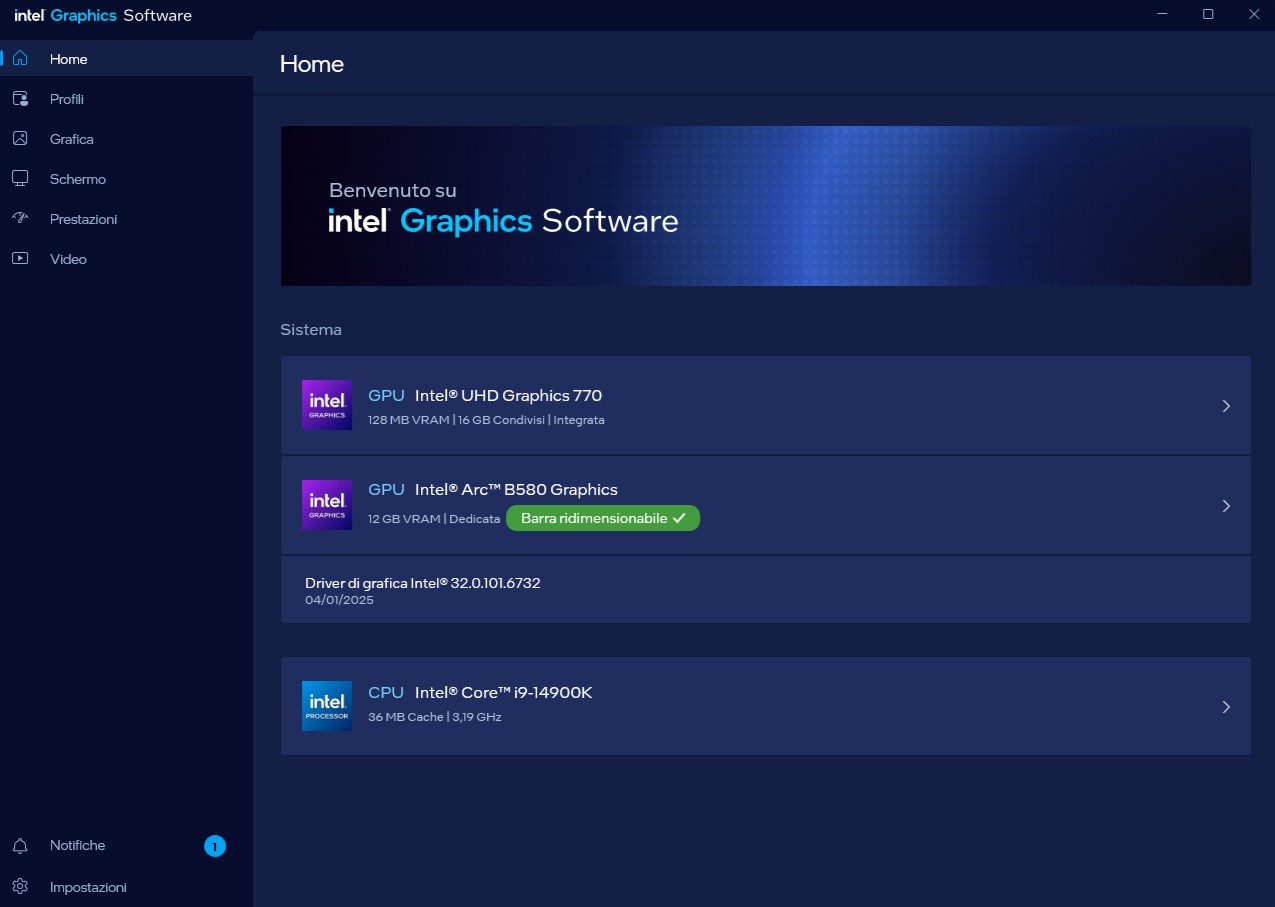Click the Grafica picture icon

click(x=20, y=139)
